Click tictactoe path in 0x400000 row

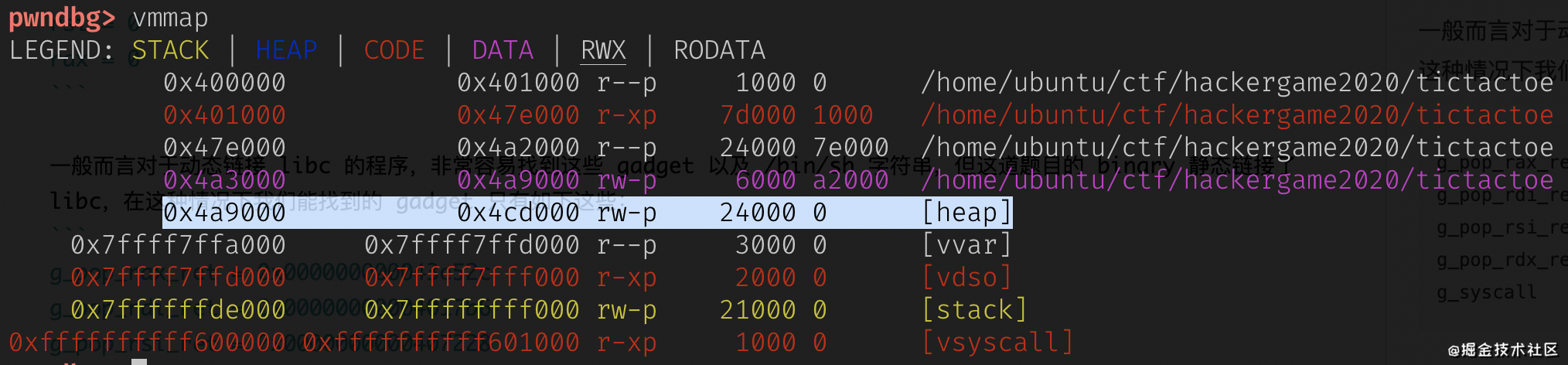[x=1237, y=83]
